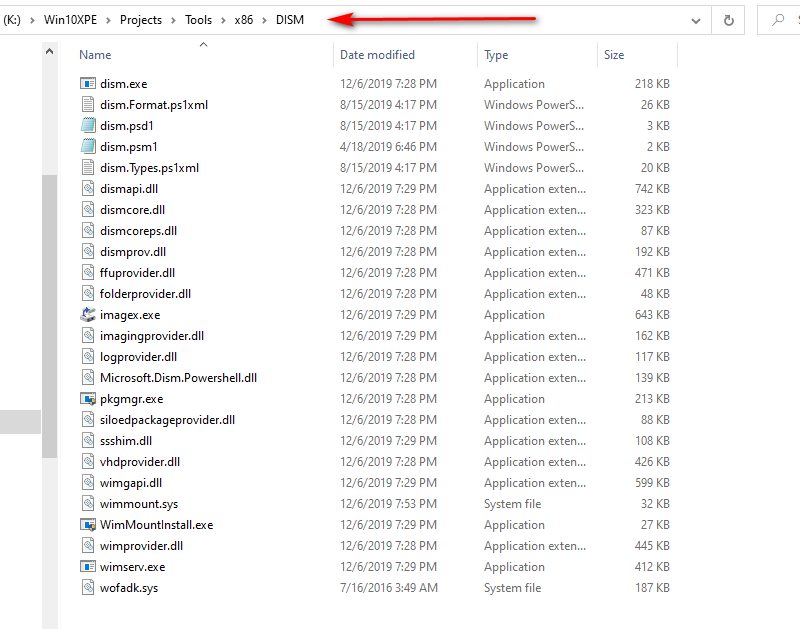Select the vhdprovider.dll file name

pyautogui.click(x=140, y=462)
